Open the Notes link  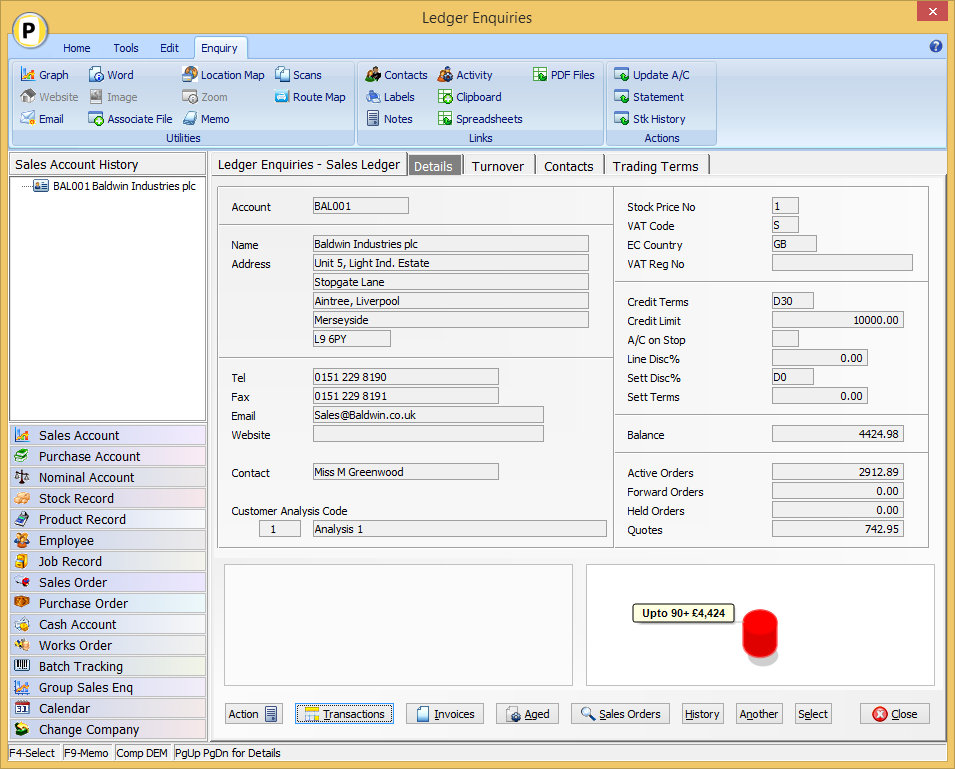[390, 119]
